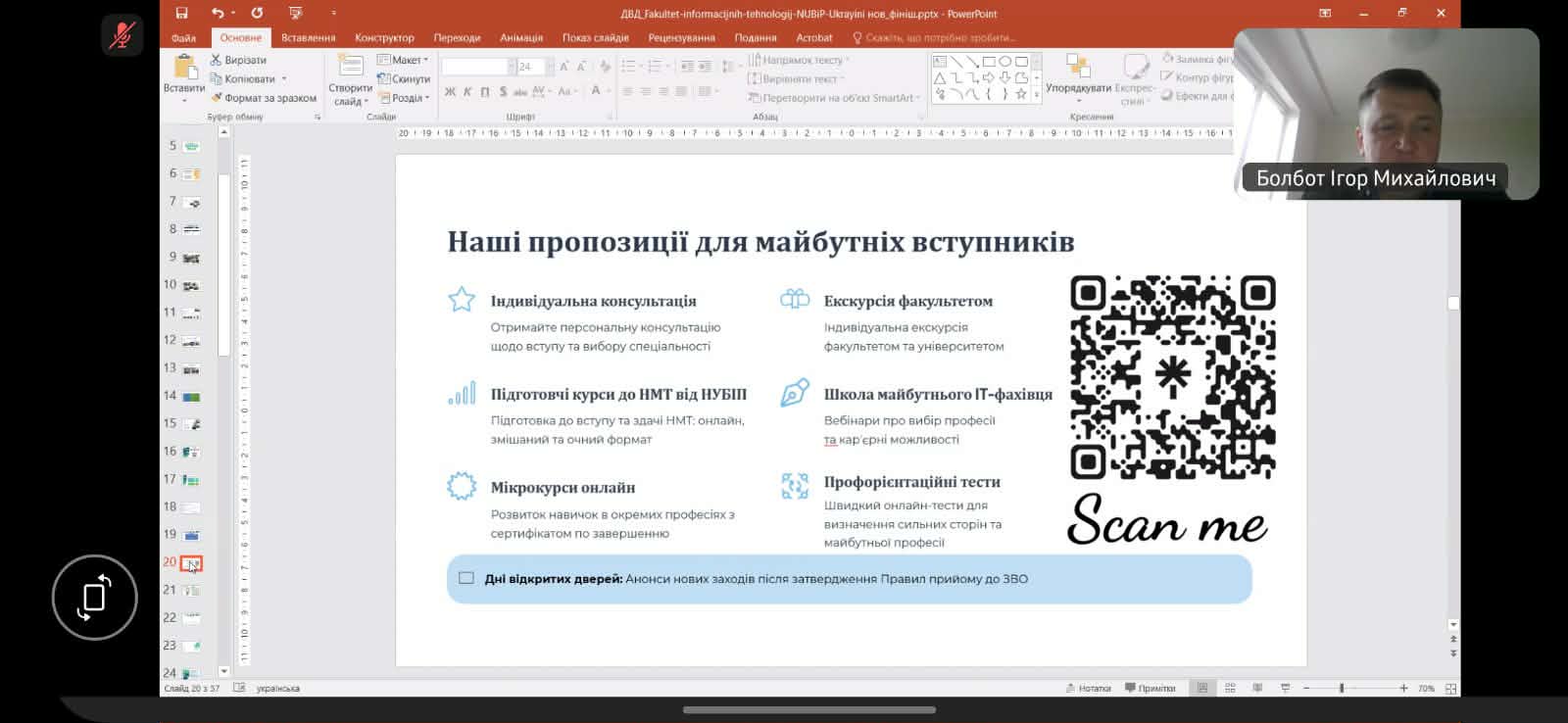Click the Скинути reset button

click(x=404, y=78)
